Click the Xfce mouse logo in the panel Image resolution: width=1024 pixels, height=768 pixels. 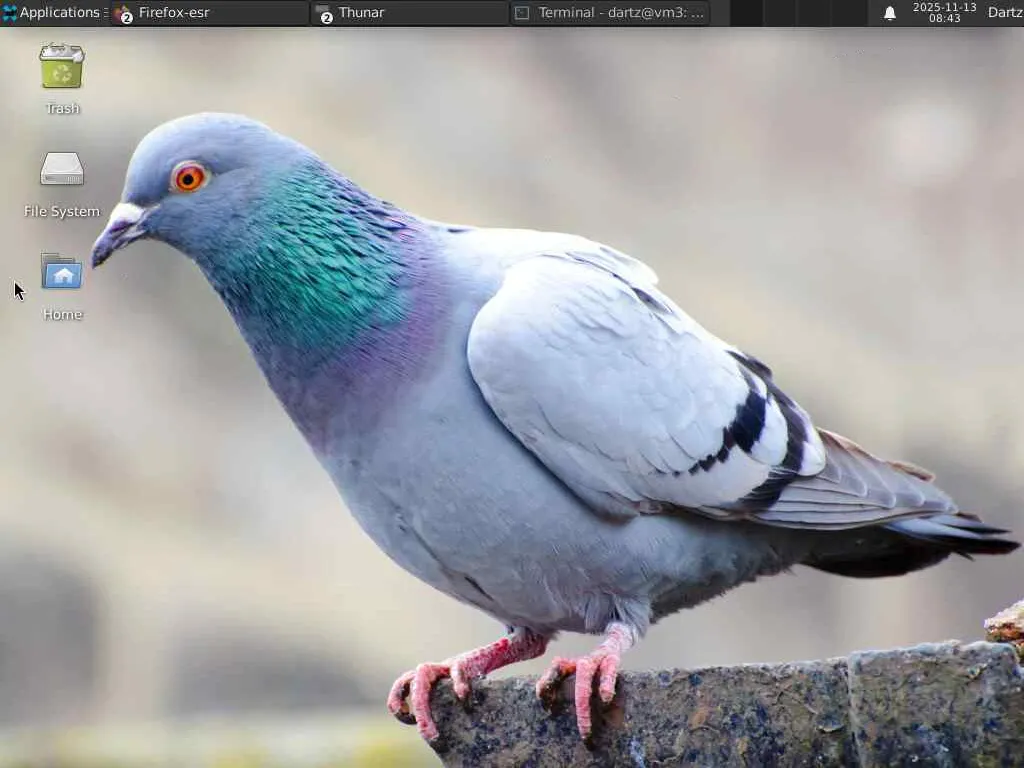pos(9,12)
